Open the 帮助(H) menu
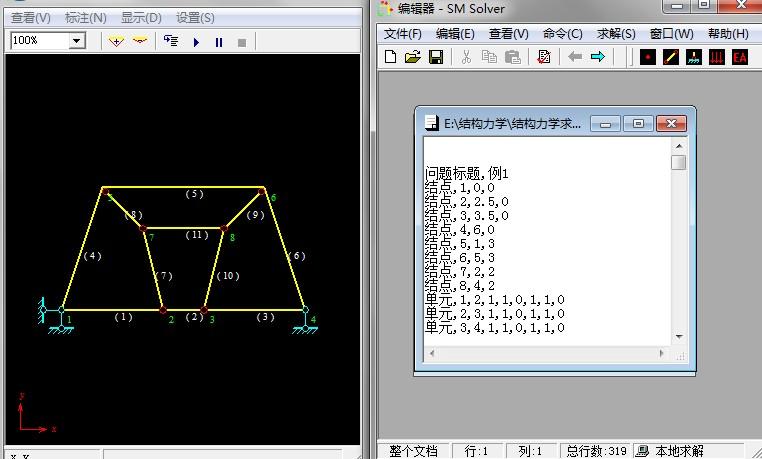Image resolution: width=762 pixels, height=459 pixels. click(728, 34)
